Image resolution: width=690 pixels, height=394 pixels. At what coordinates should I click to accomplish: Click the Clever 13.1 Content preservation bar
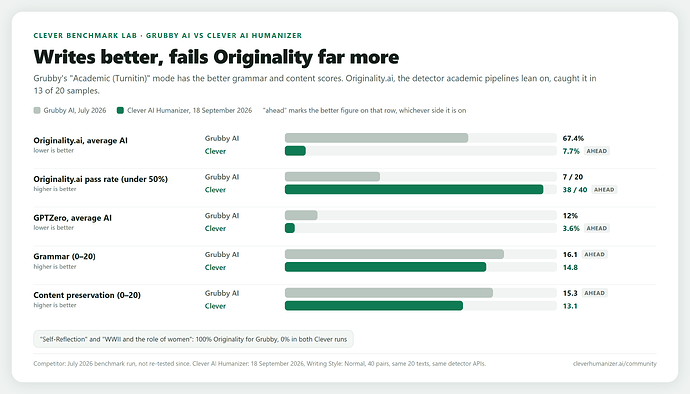click(x=374, y=306)
